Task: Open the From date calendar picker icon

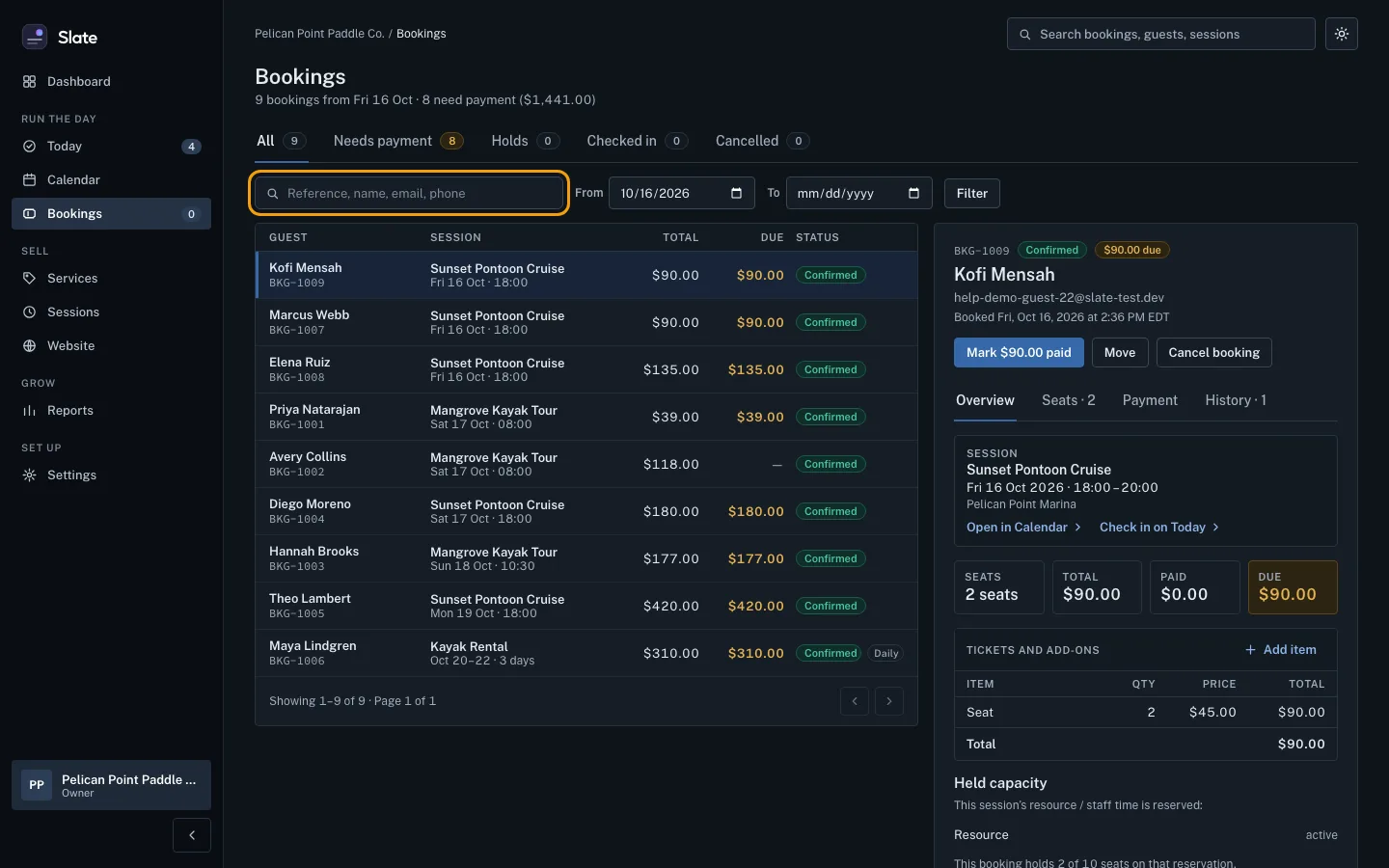Action: click(x=737, y=193)
